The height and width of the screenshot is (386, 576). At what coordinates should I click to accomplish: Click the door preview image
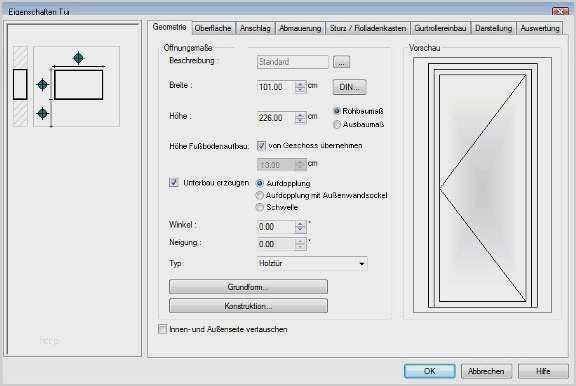tap(482, 185)
